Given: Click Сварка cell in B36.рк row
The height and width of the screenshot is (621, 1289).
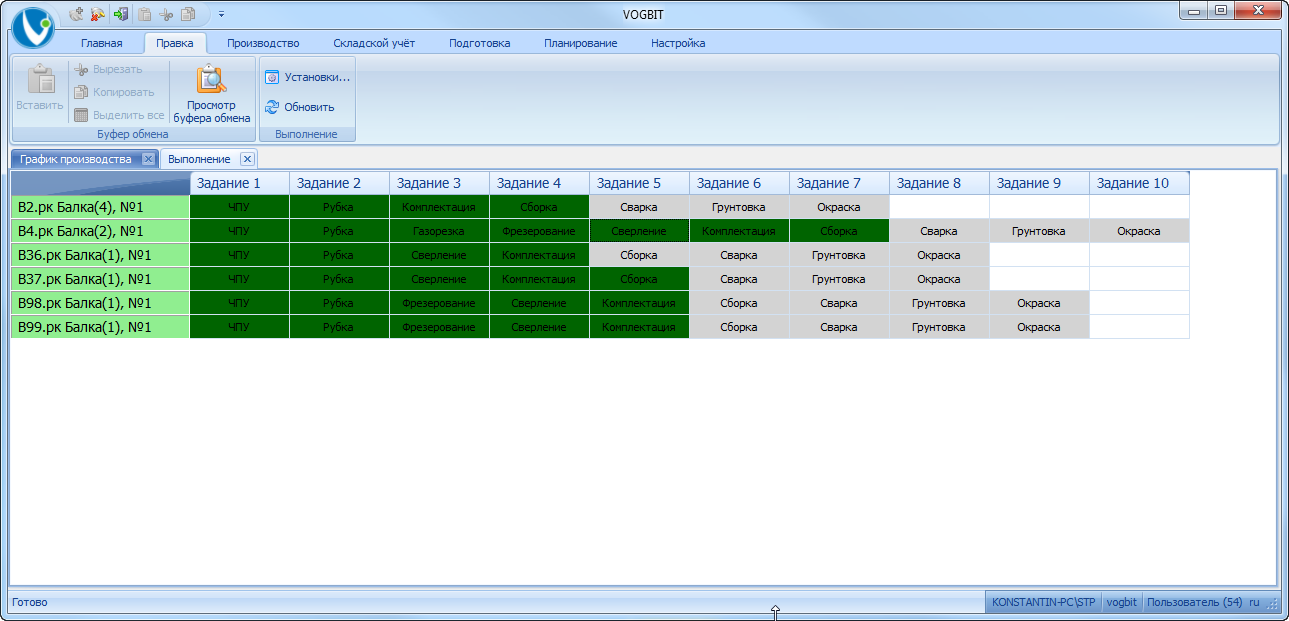Looking at the screenshot, I should 740,255.
